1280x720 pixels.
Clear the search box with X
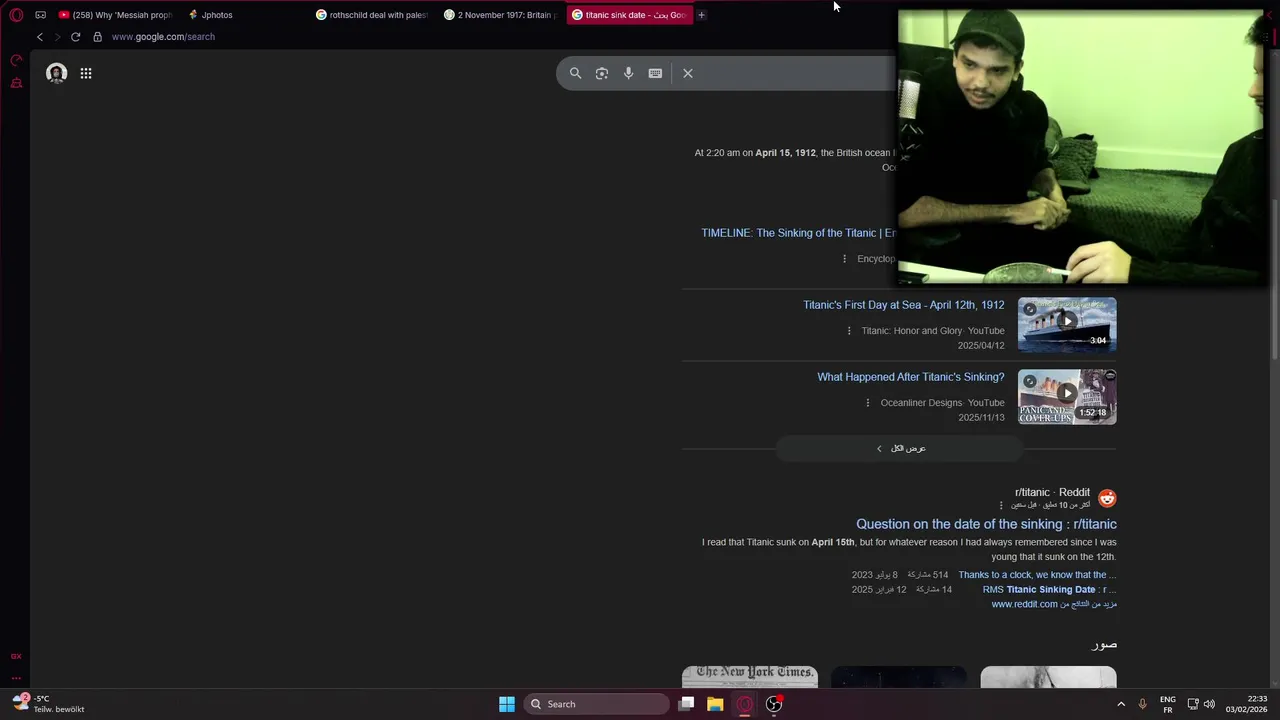coord(688,73)
